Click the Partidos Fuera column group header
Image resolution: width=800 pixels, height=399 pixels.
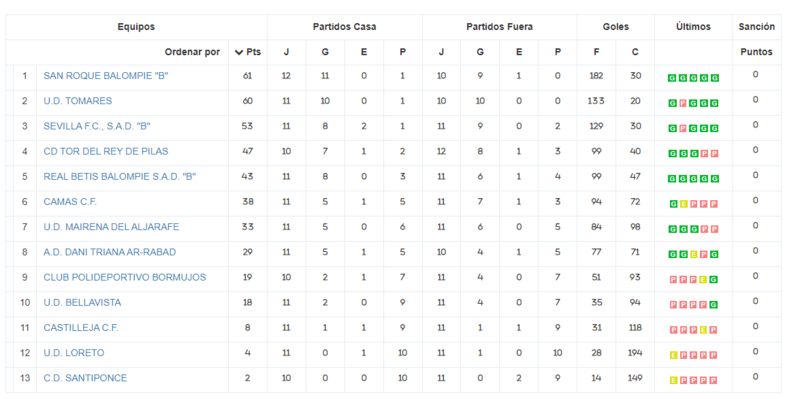(x=499, y=27)
